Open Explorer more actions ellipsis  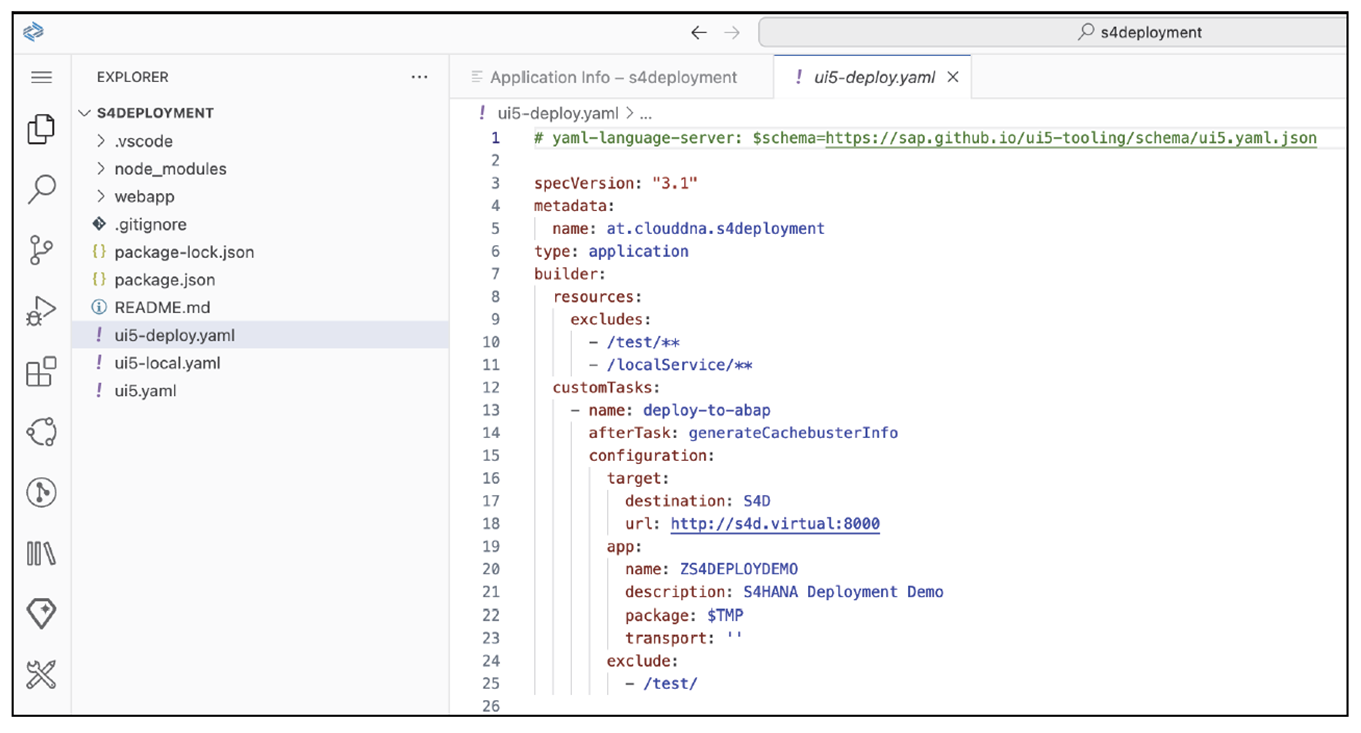420,77
